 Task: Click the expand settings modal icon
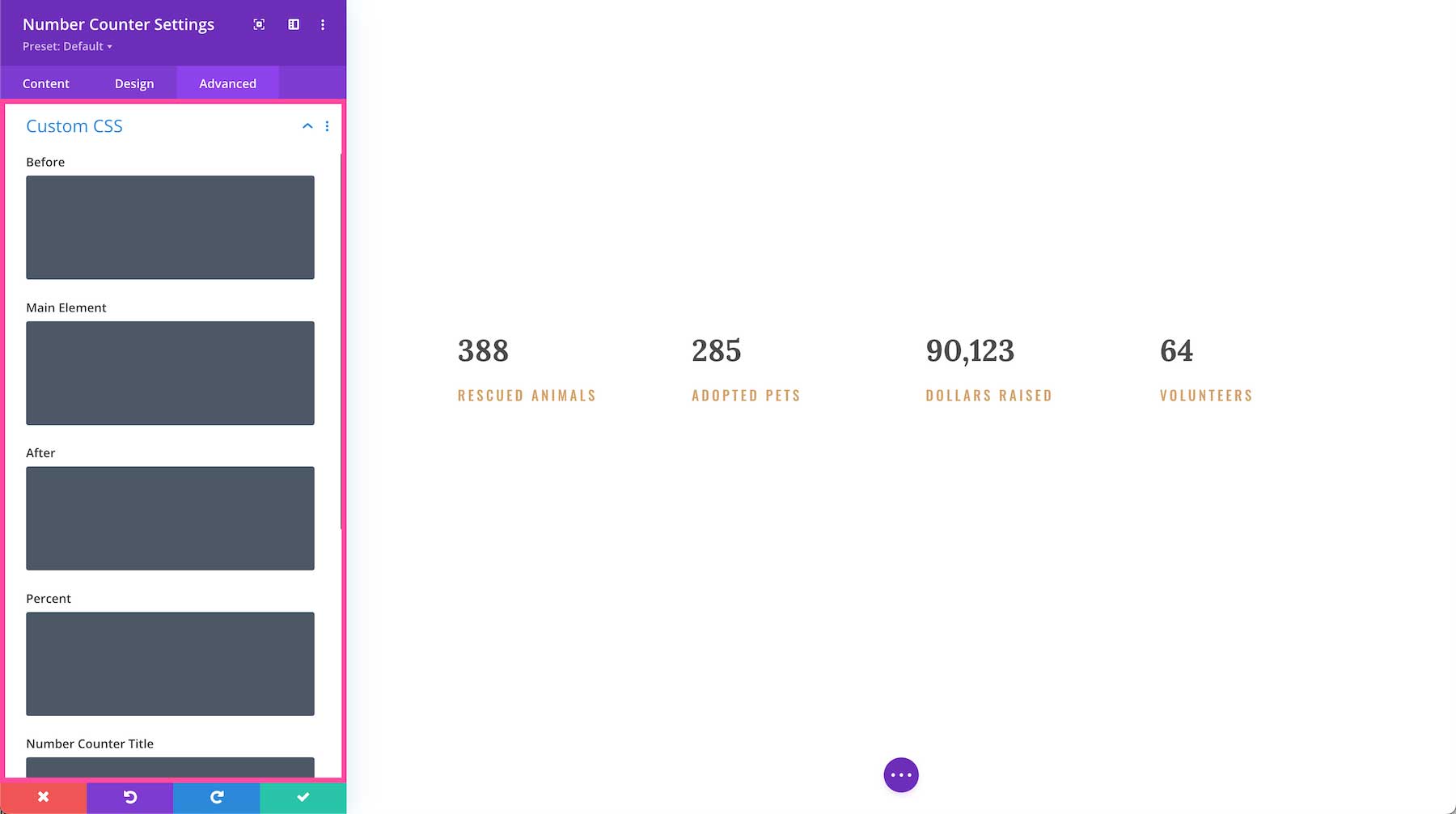click(258, 24)
